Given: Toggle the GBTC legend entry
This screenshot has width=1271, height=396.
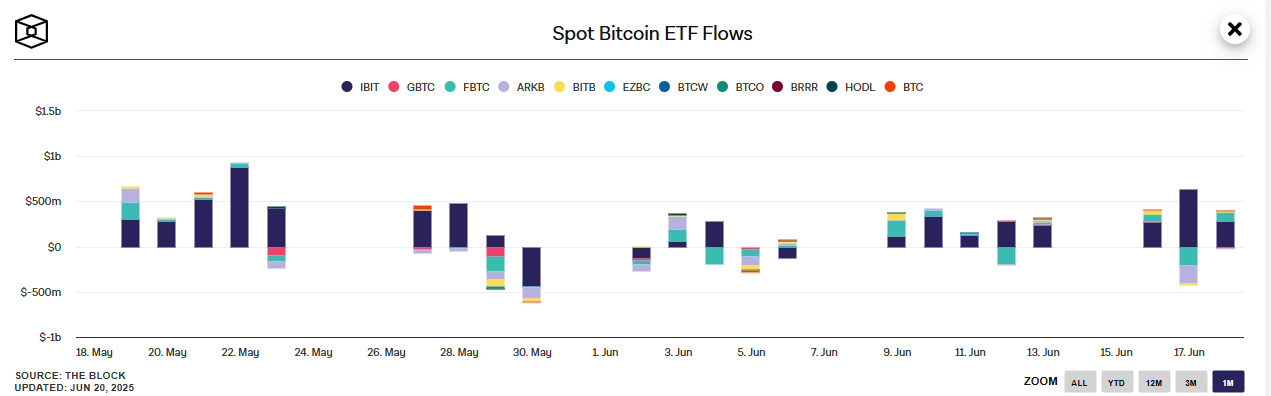Looking at the screenshot, I should [410, 87].
